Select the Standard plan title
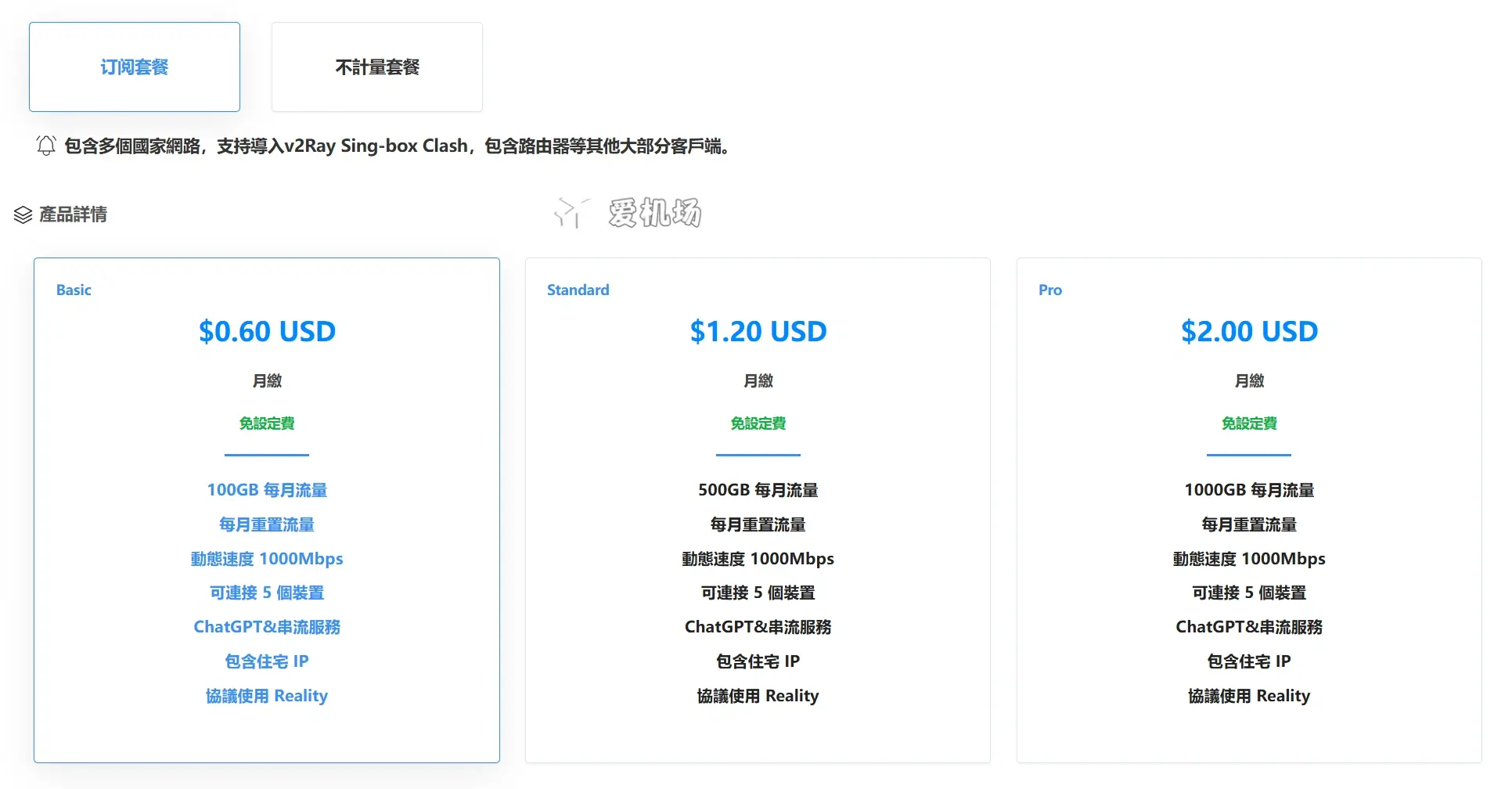1512x789 pixels. tap(578, 290)
